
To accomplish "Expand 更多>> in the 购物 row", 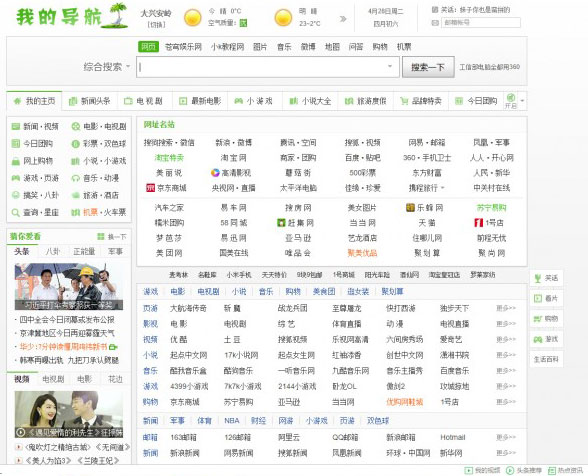I will point(506,402).
